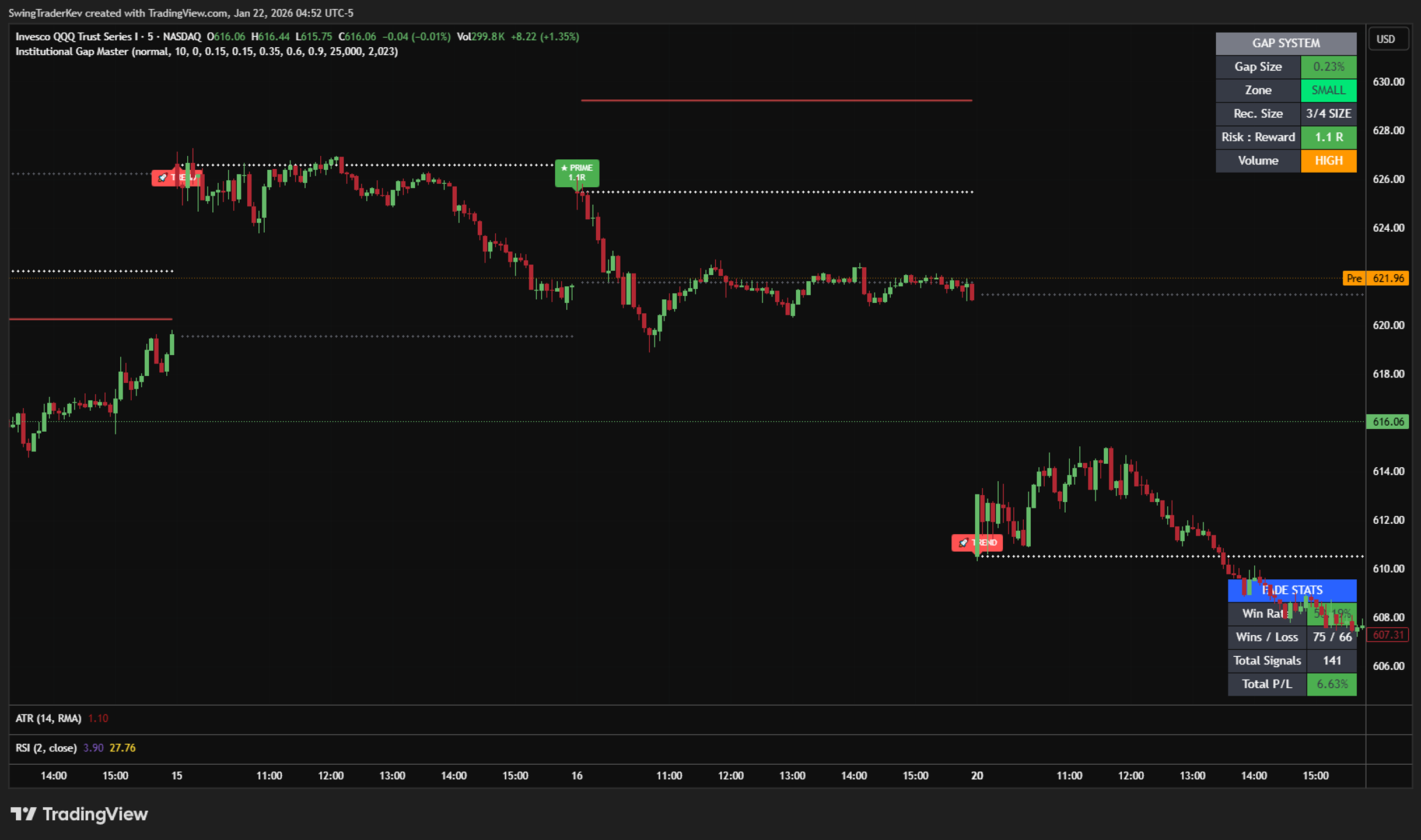Click the Wins / Loss value 75 / 66

[1332, 637]
